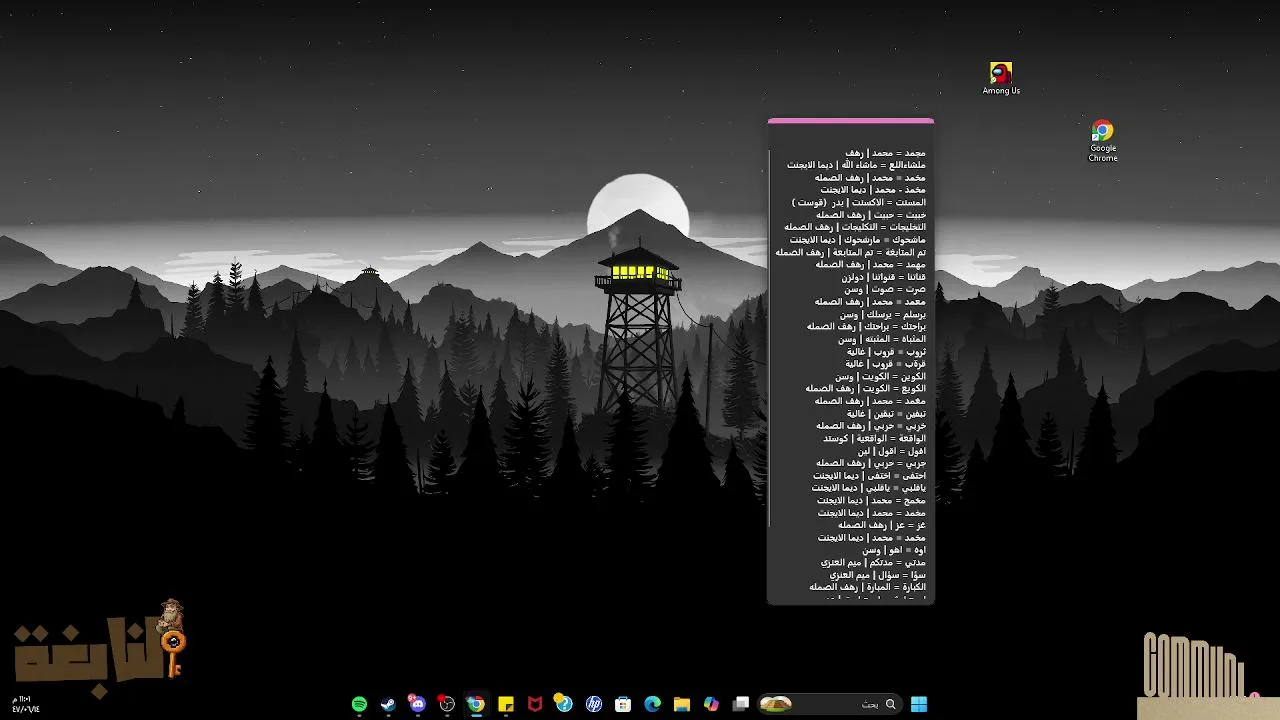Open File Explorer from the taskbar
The width and height of the screenshot is (1280, 720).
click(682, 704)
